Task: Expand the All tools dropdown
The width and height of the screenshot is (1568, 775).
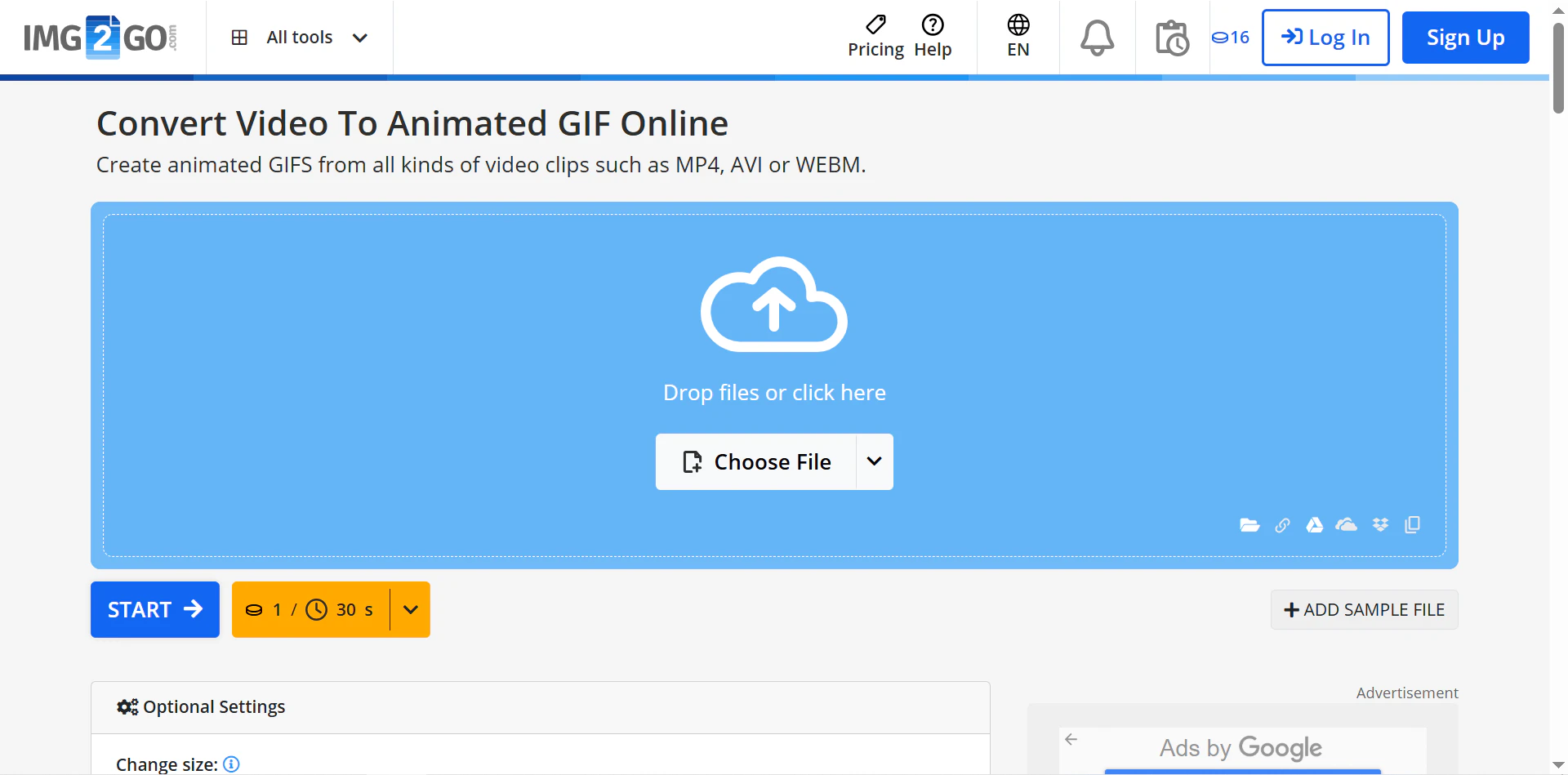Action: click(300, 37)
